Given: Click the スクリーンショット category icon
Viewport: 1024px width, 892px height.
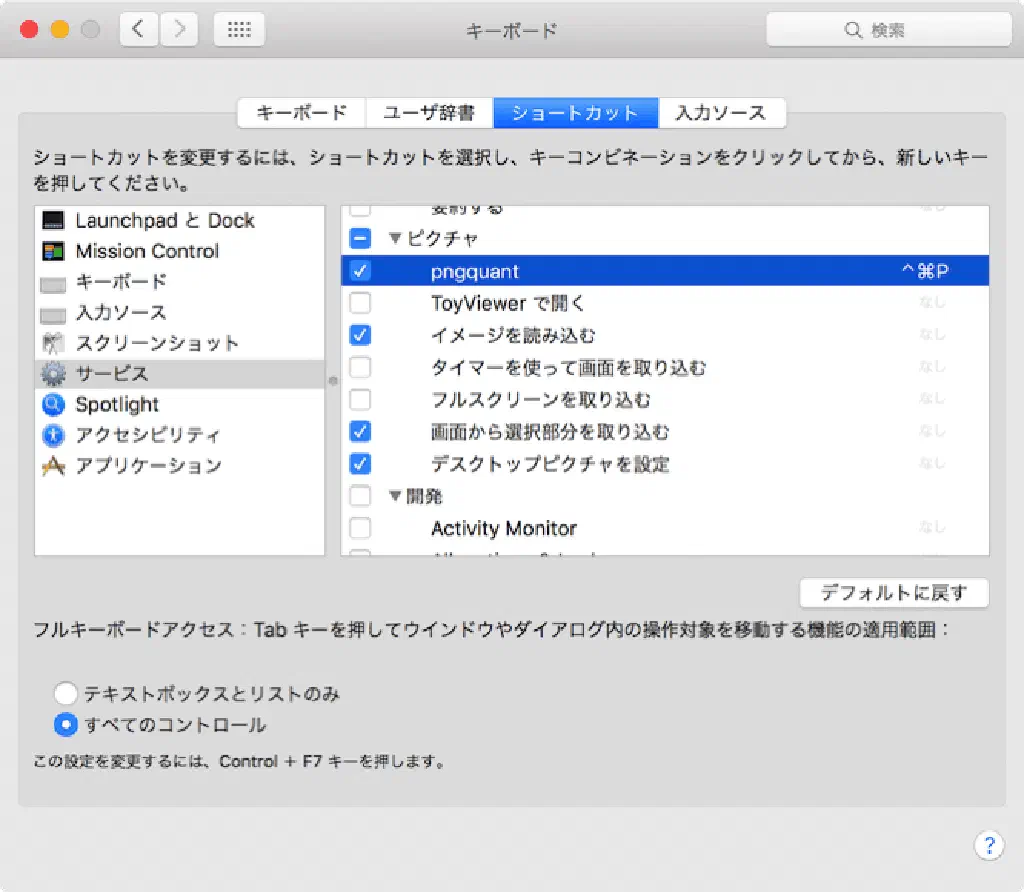Looking at the screenshot, I should point(54,343).
